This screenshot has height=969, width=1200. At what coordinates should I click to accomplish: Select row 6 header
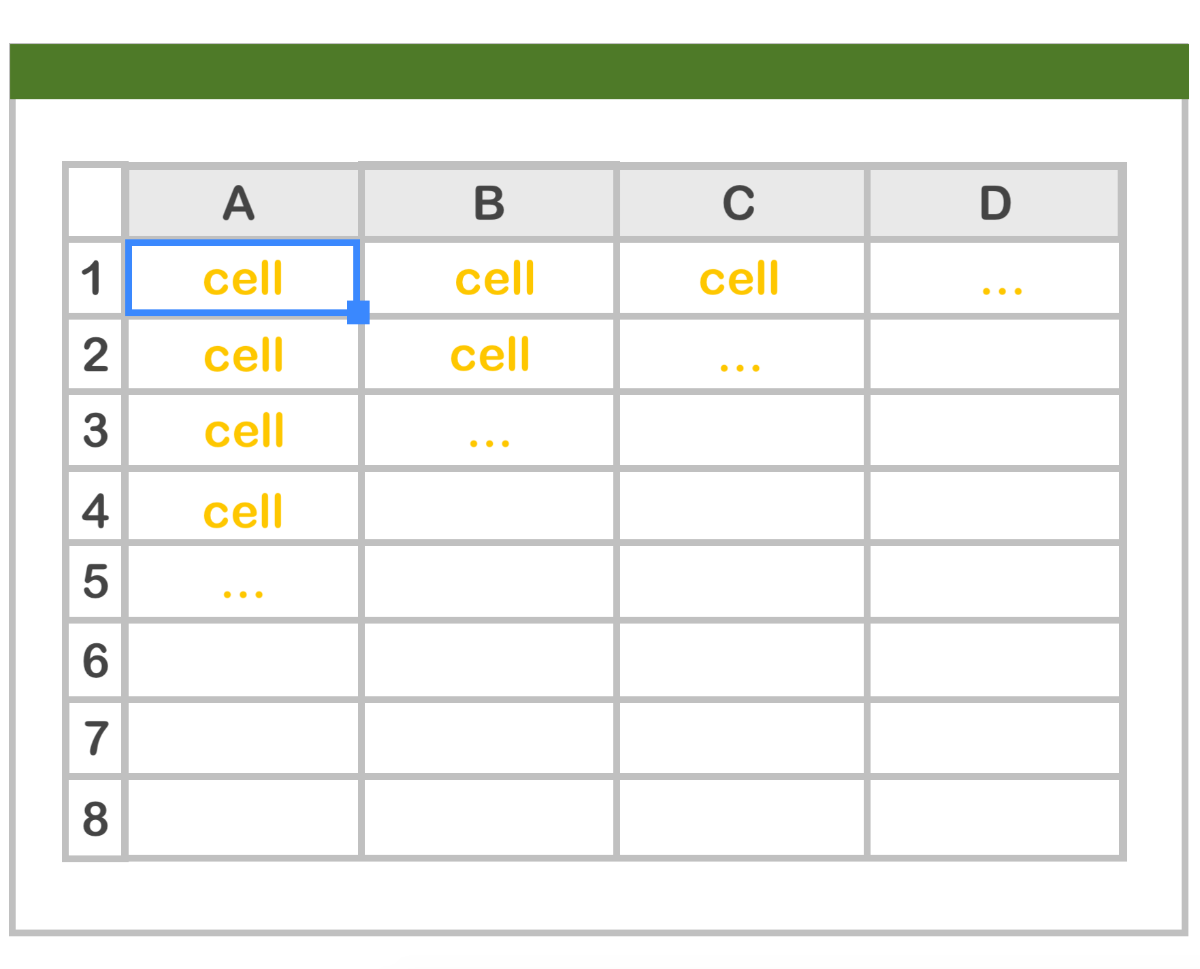click(94, 660)
